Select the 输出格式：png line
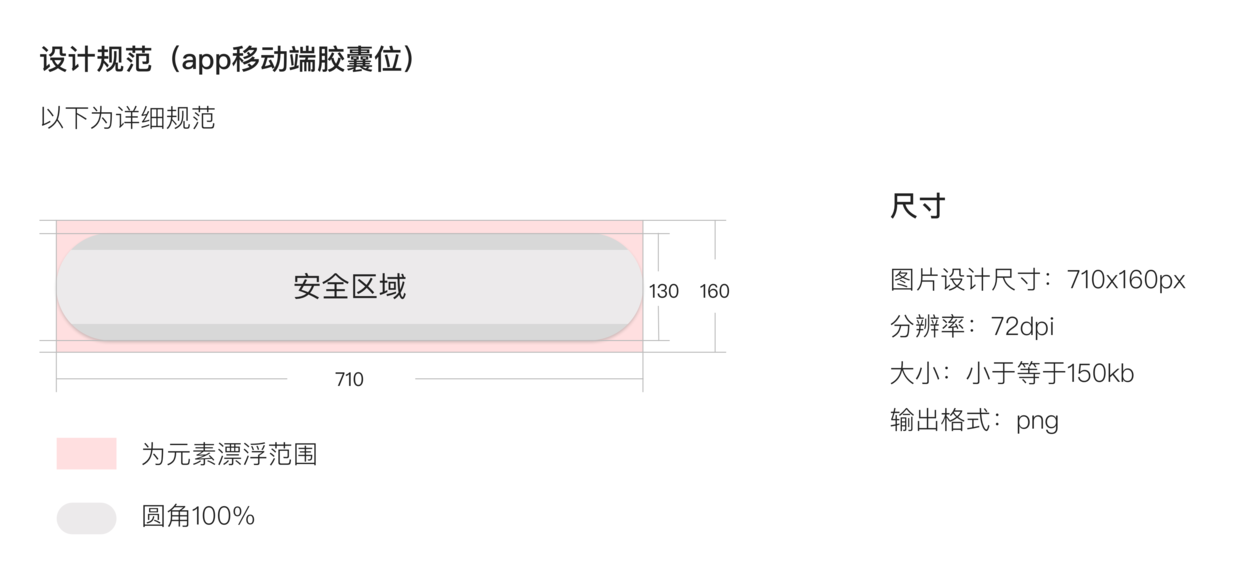1240x577 pixels. 974,420
